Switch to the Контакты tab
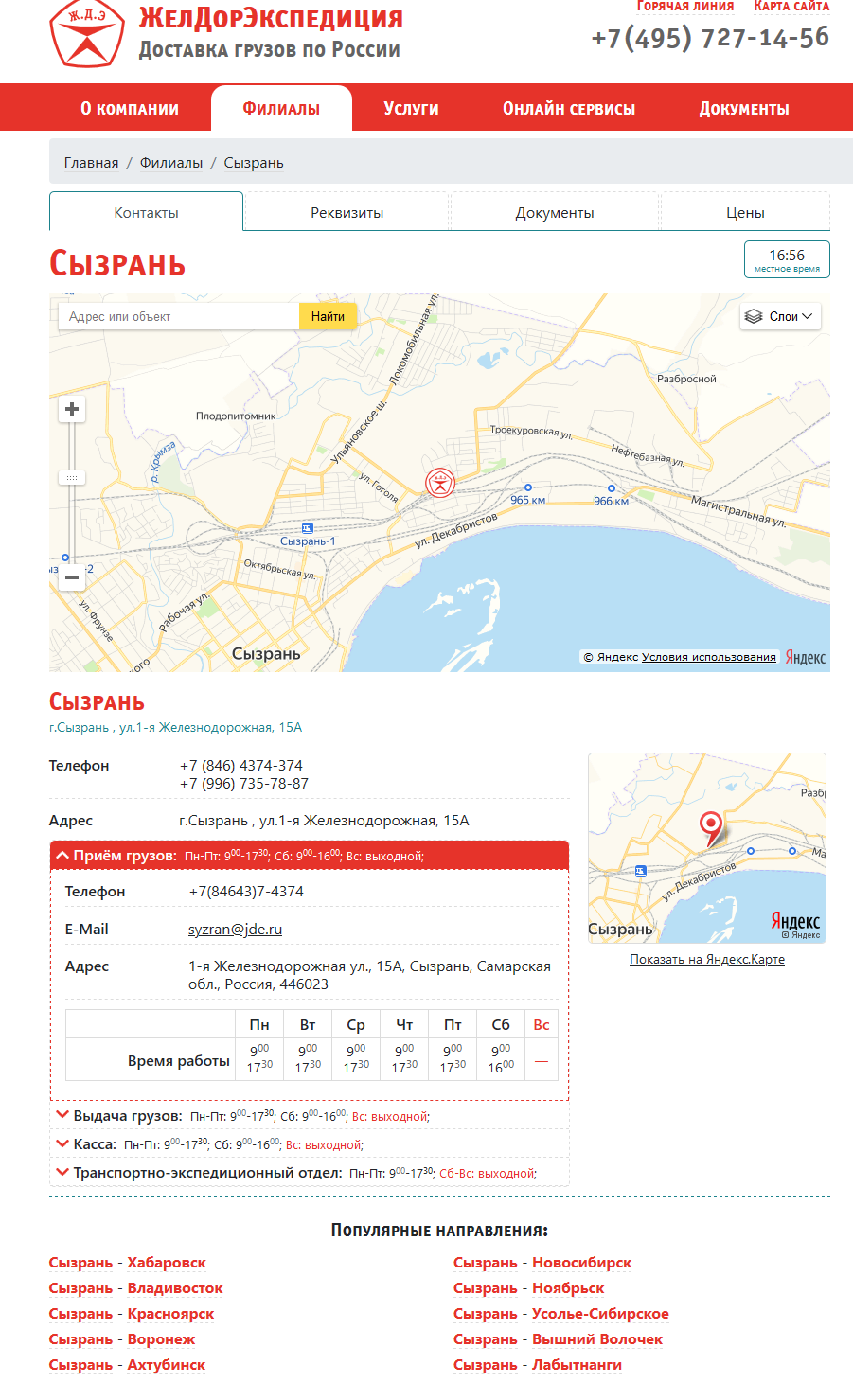The height and width of the screenshot is (1400, 853). coord(146,212)
